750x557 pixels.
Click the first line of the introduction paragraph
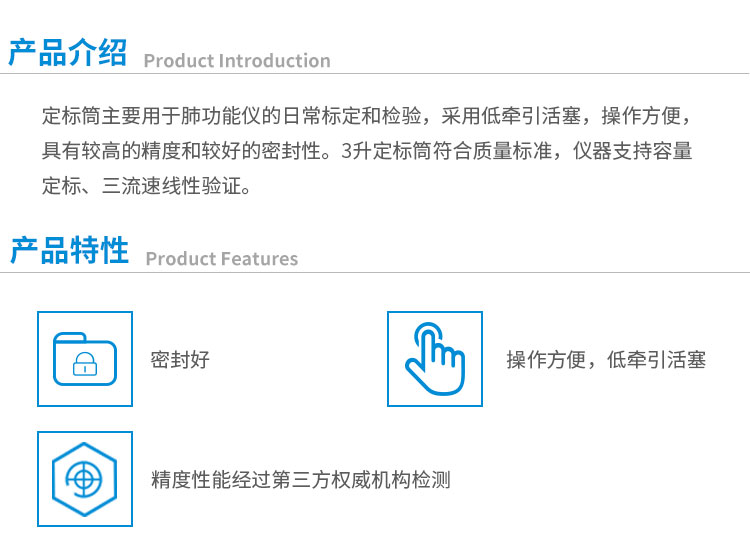pos(367,116)
